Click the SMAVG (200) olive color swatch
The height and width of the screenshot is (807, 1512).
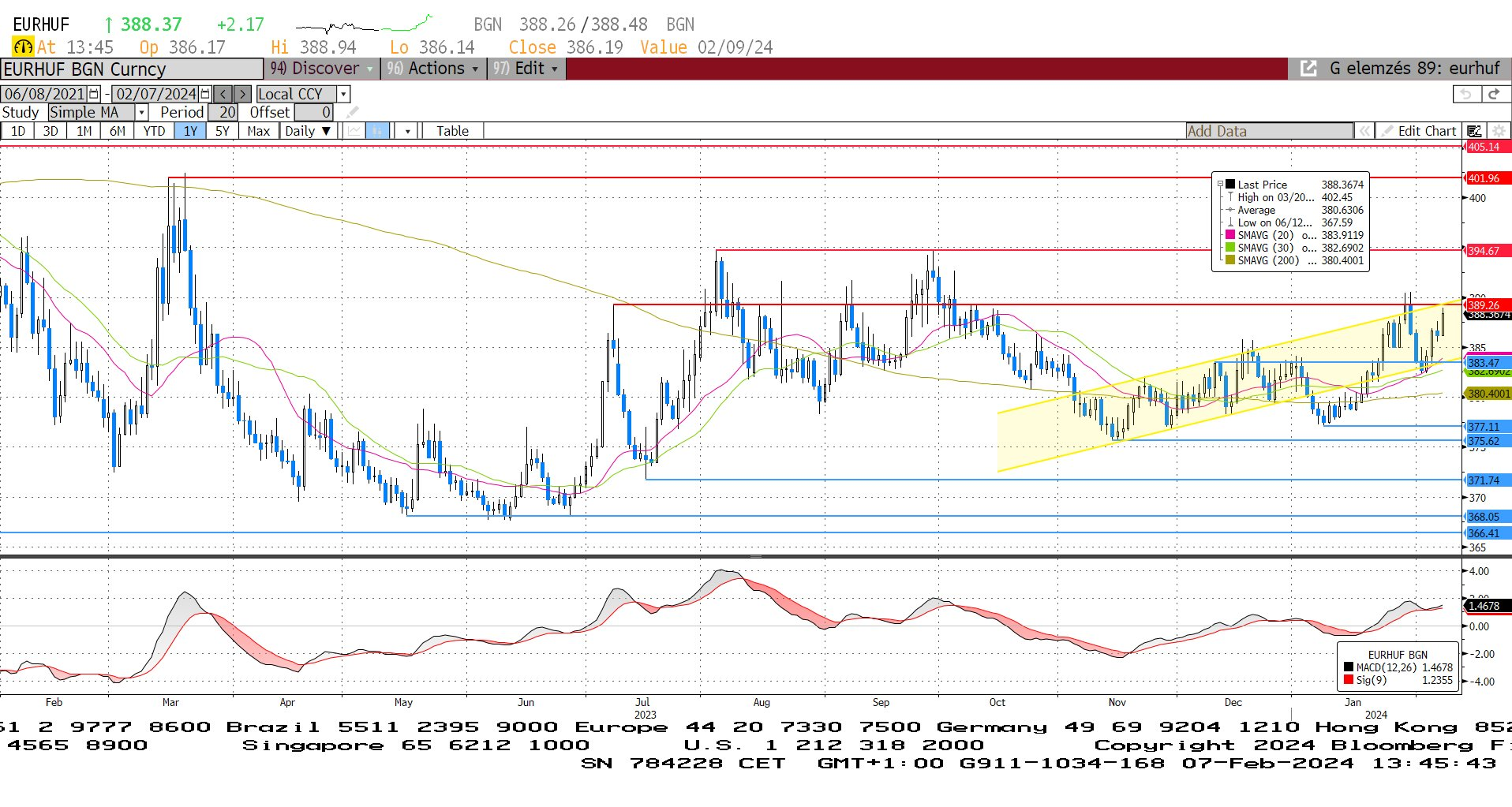(1229, 260)
